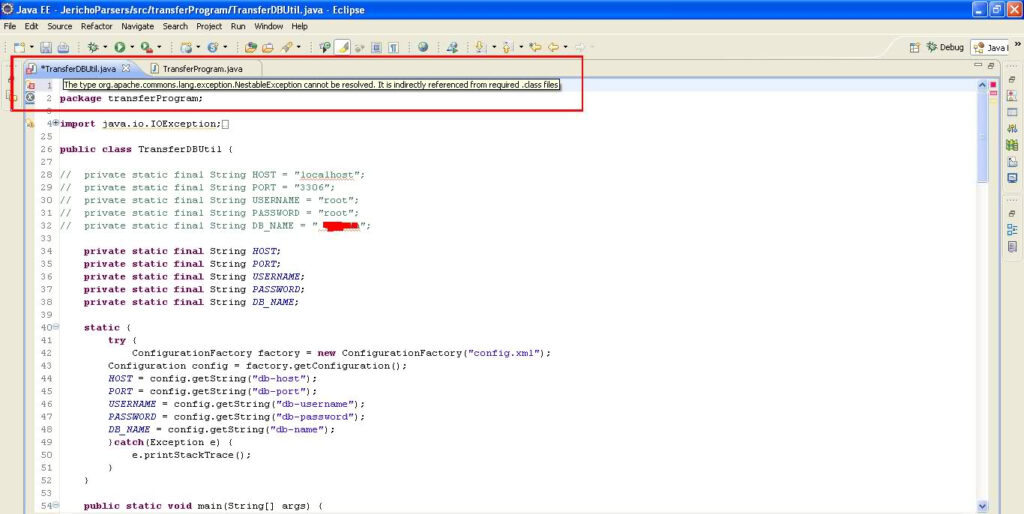Open the File menu
Screen dimensions: 1024x514
point(10,26)
